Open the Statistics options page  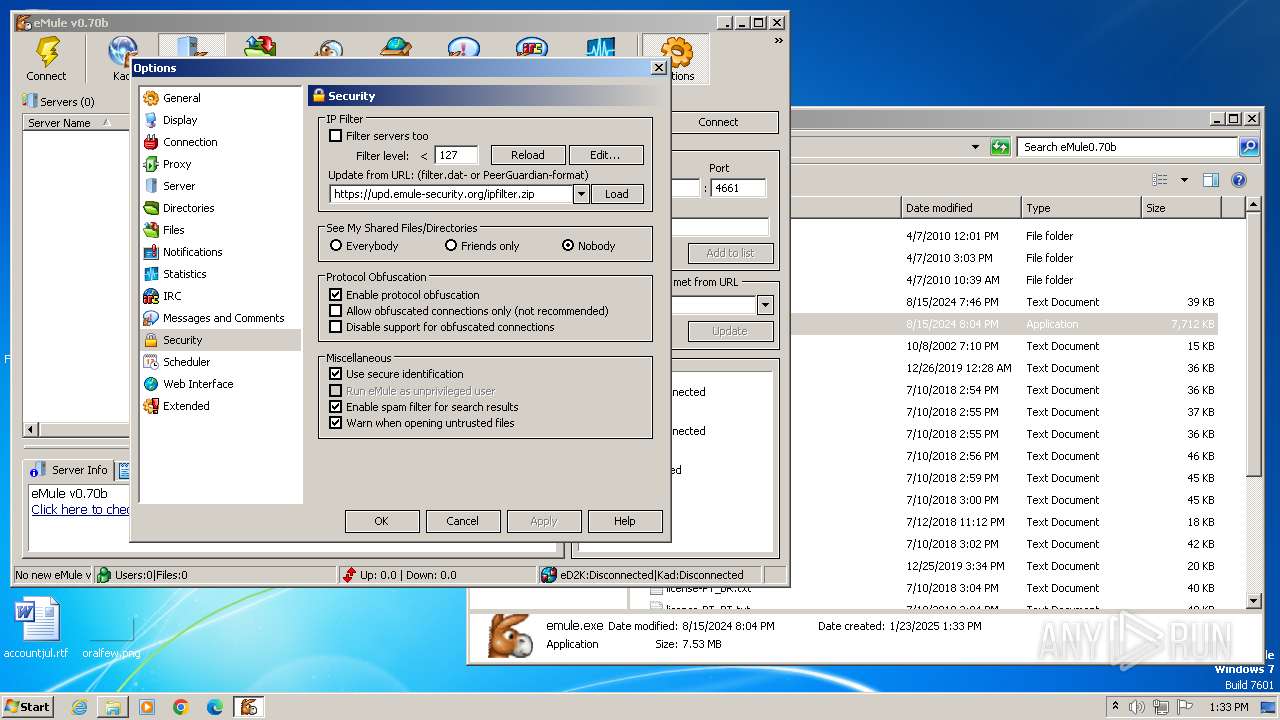coord(185,274)
